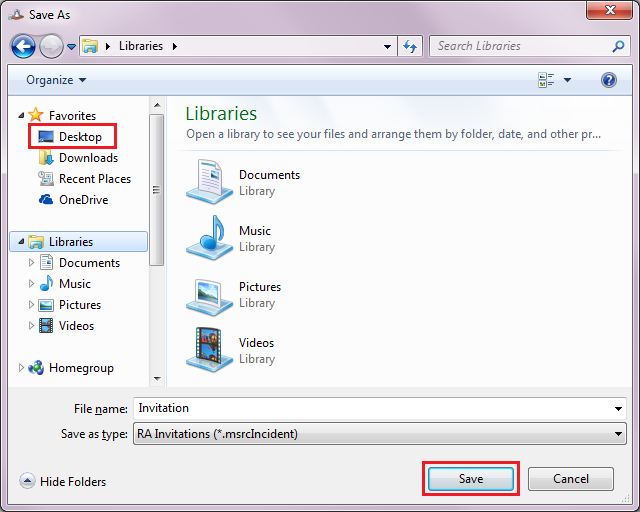This screenshot has width=640, height=512.
Task: Close the Save As dialog
Action: [610, 9]
